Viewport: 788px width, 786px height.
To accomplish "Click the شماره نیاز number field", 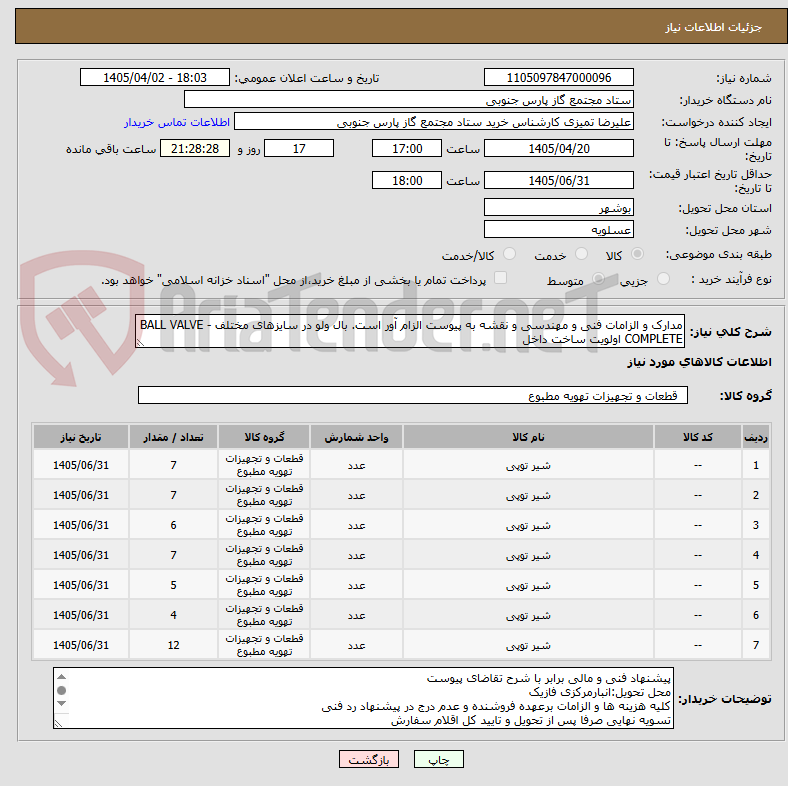I will click(x=559, y=77).
